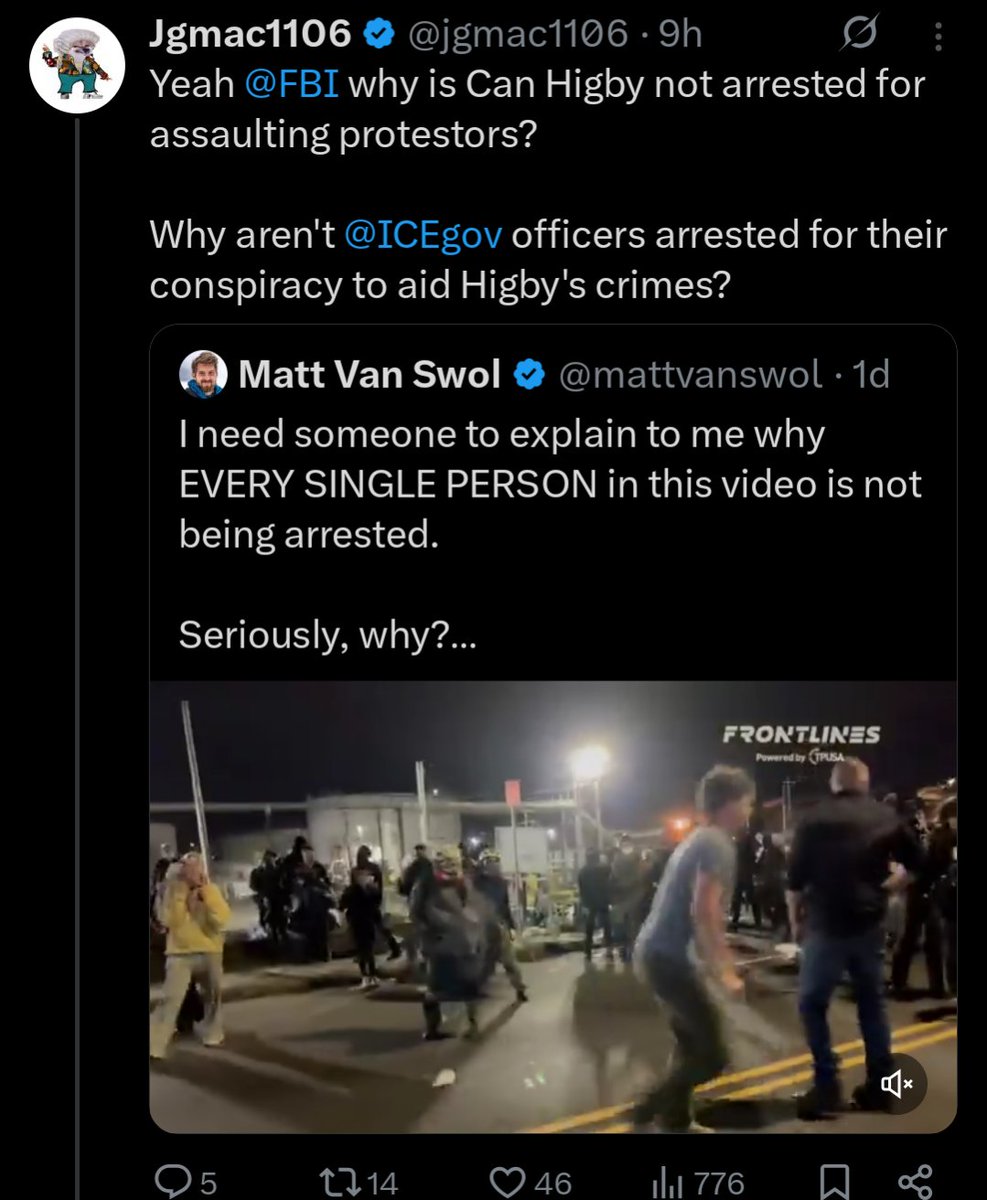Select the Matt Van Swol name in the quote
Viewport: 987px width, 1200px height.
coord(371,375)
